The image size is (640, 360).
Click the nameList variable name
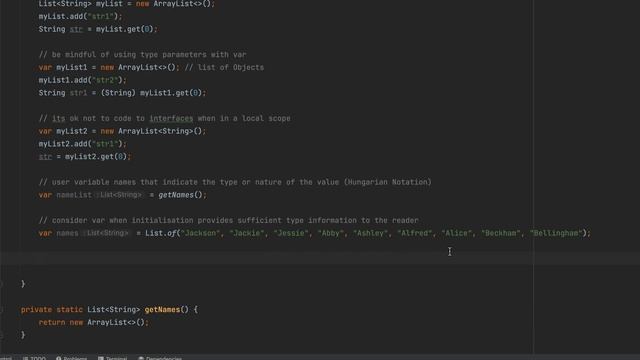[74, 195]
